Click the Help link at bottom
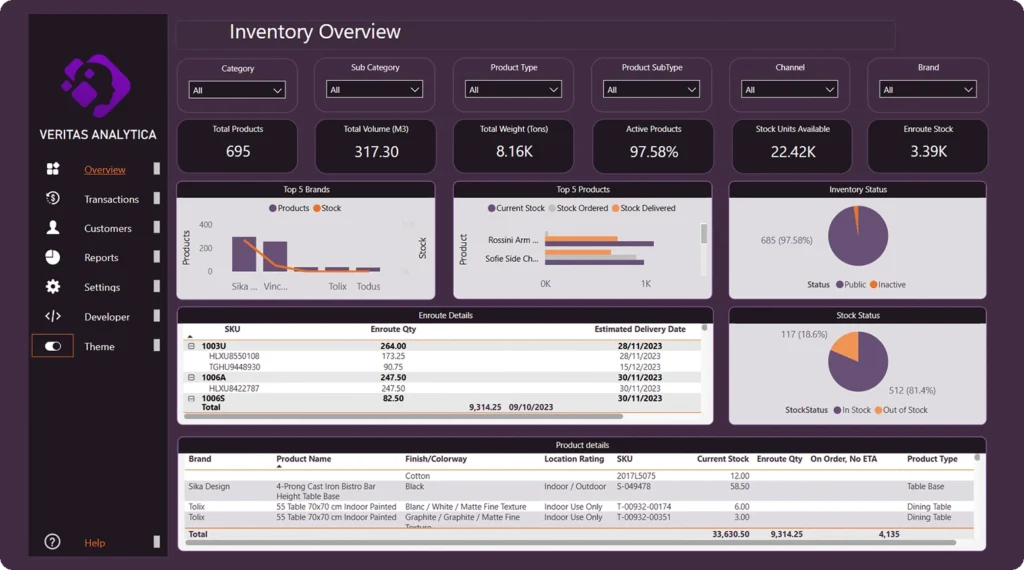Viewport: 1024px width, 570px height. 94,543
